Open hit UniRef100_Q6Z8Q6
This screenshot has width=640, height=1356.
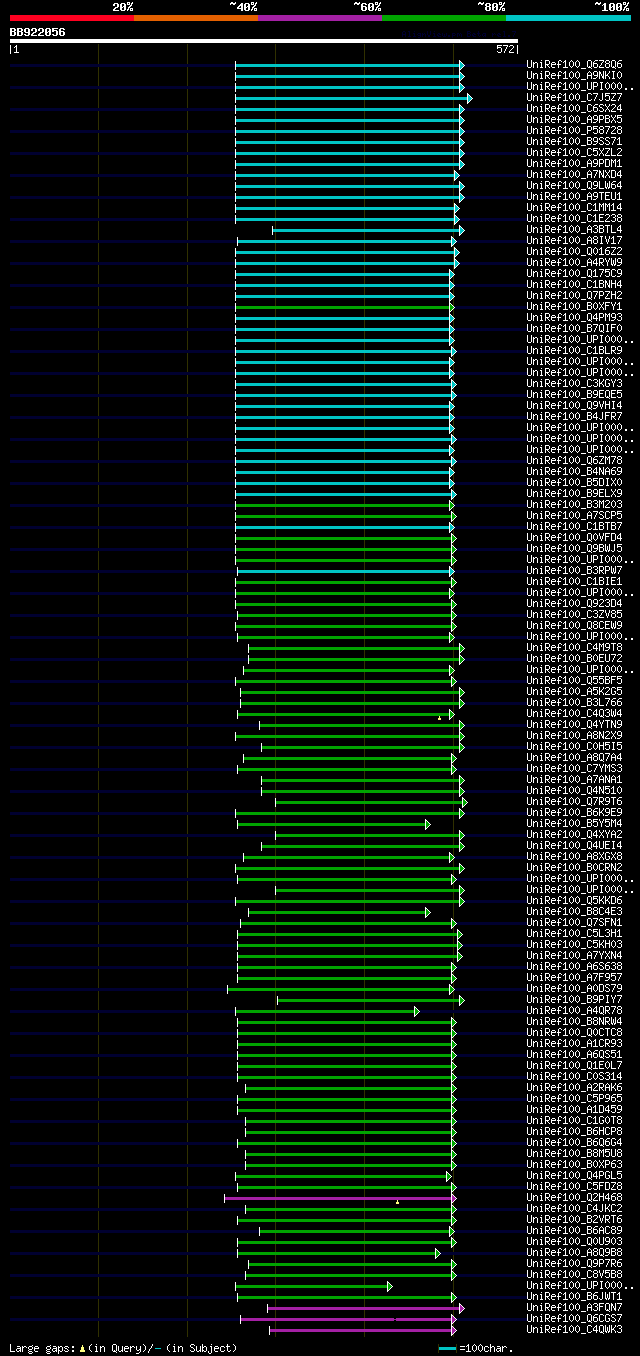(x=574, y=65)
